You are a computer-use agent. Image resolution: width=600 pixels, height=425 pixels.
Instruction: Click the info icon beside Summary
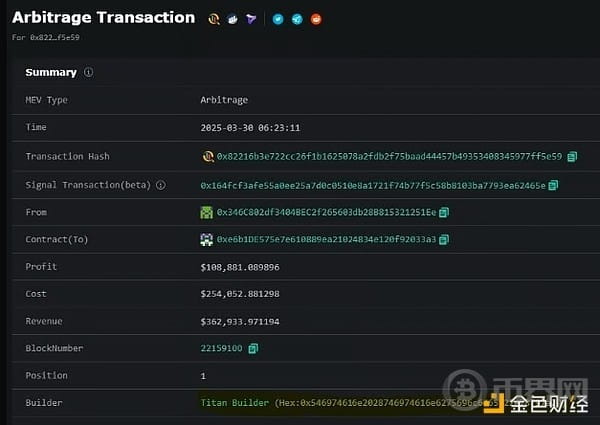(x=88, y=72)
